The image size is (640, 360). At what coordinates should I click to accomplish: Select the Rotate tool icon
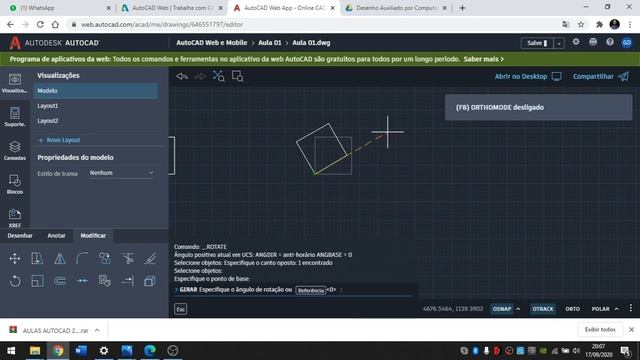15,281
